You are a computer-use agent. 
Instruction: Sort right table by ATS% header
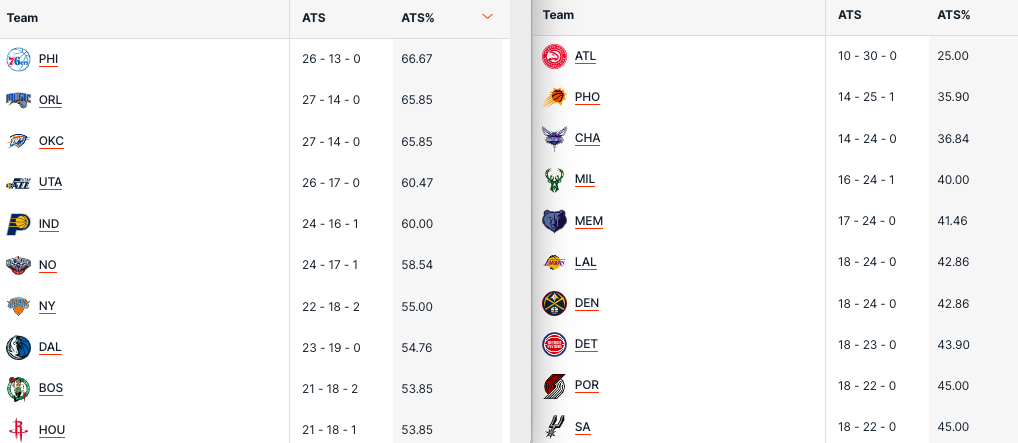coord(954,15)
